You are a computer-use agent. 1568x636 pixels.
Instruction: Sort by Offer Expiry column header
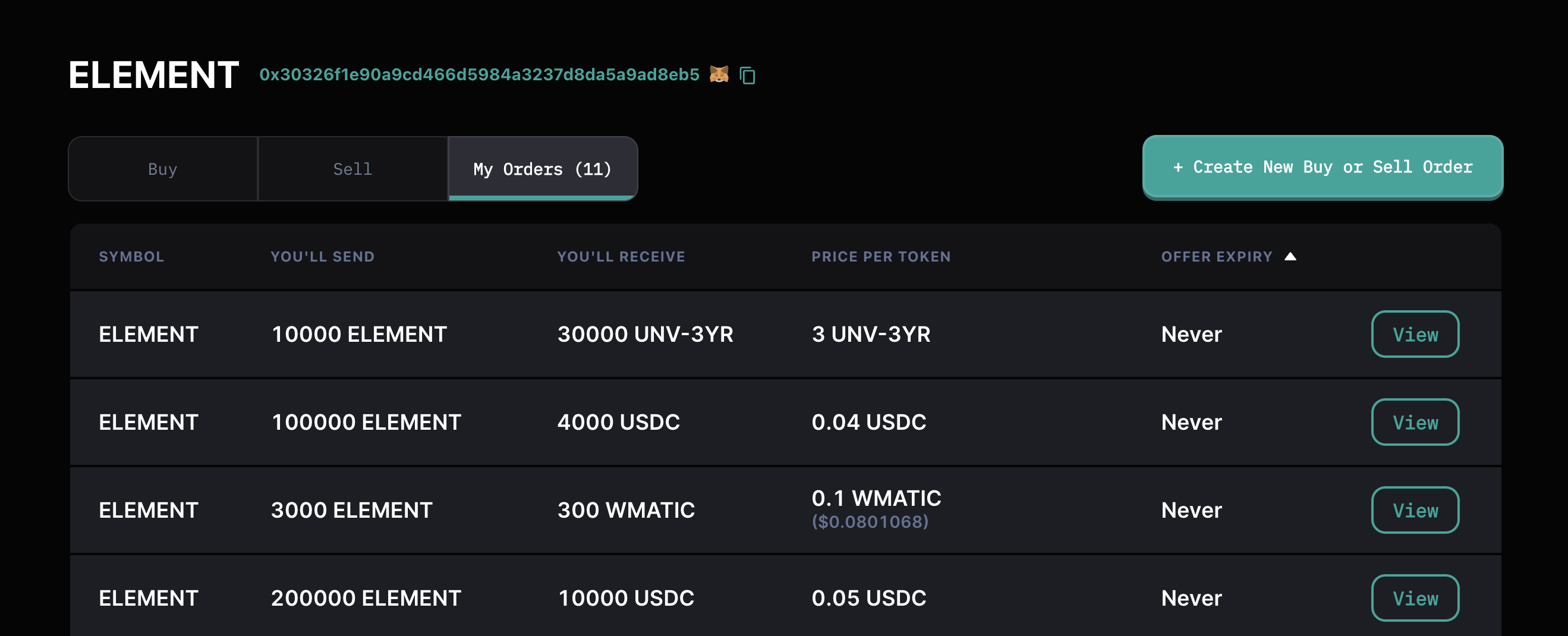click(x=1216, y=256)
